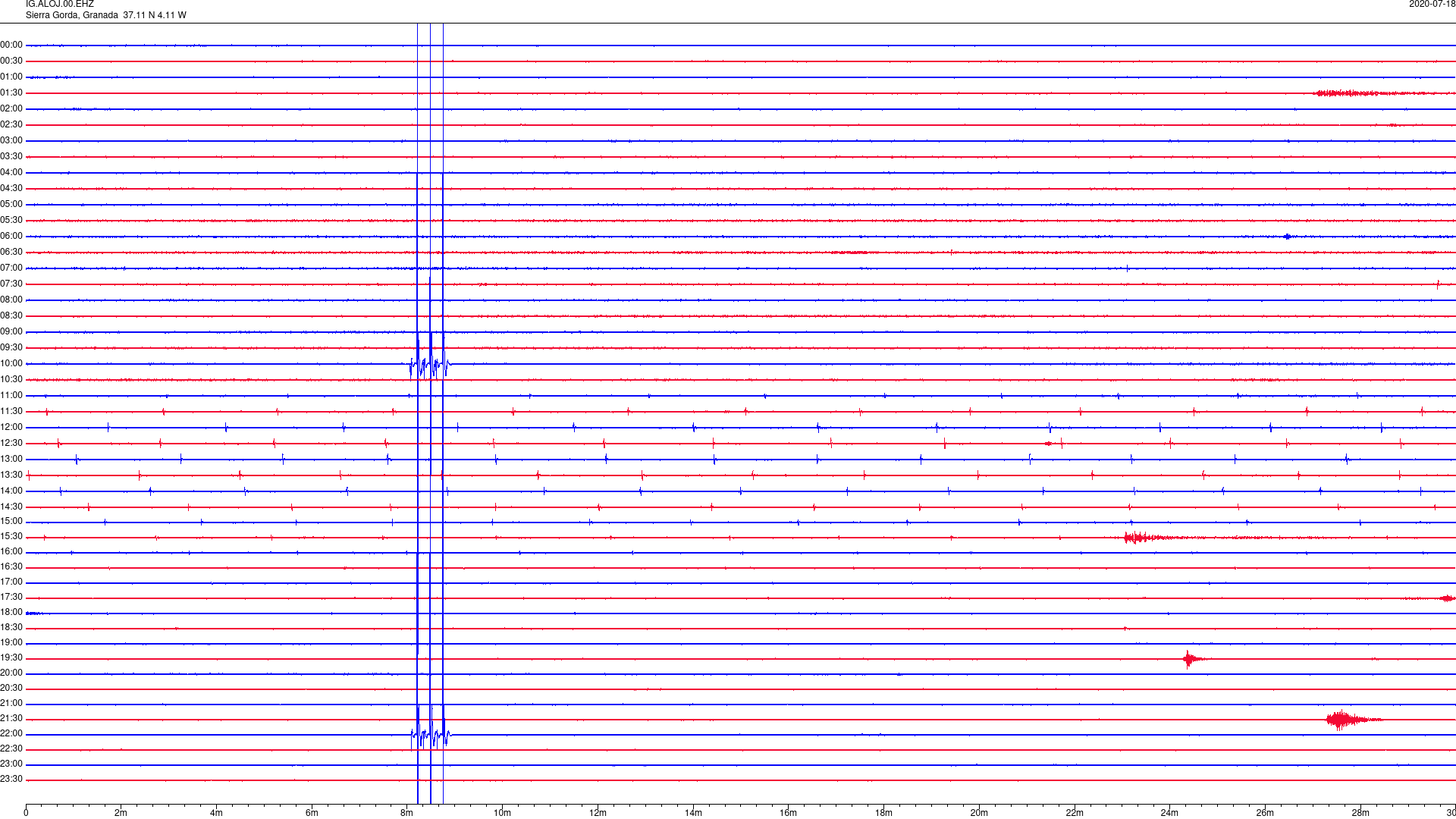
Task: Select the 03:00 trace time label
Action: (11, 141)
